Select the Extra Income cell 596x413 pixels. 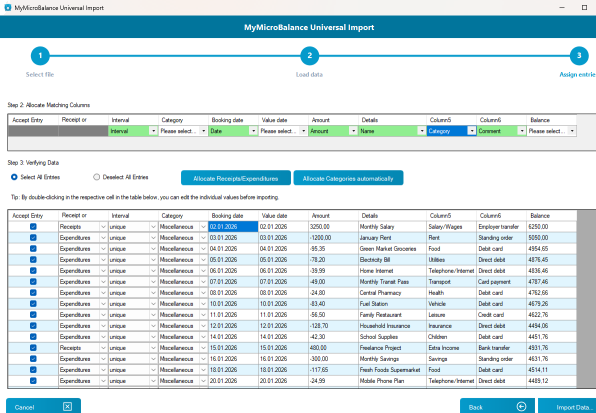[x=452, y=348]
